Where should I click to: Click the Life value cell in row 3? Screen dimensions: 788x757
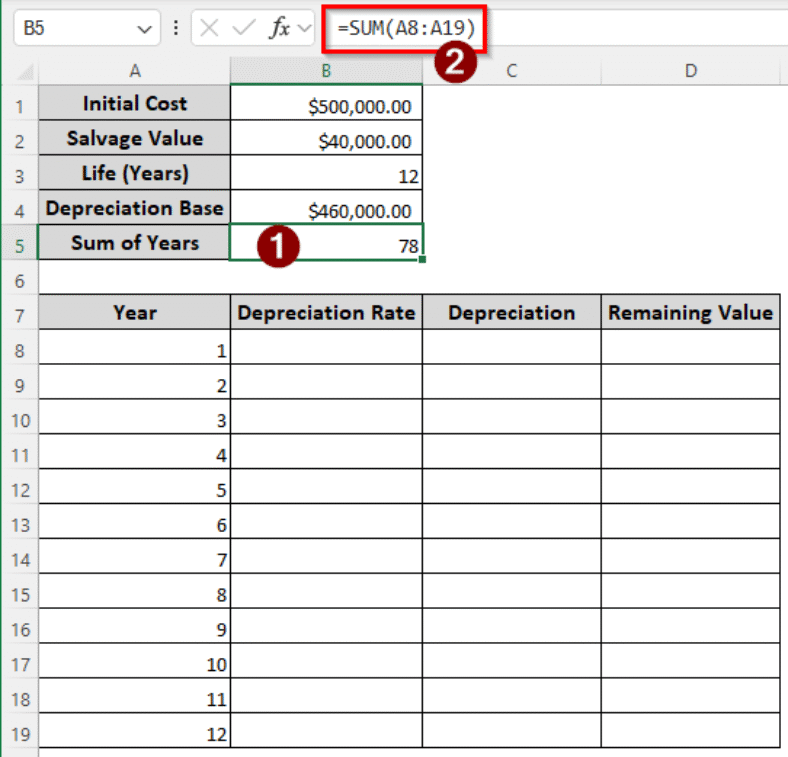[326, 172]
